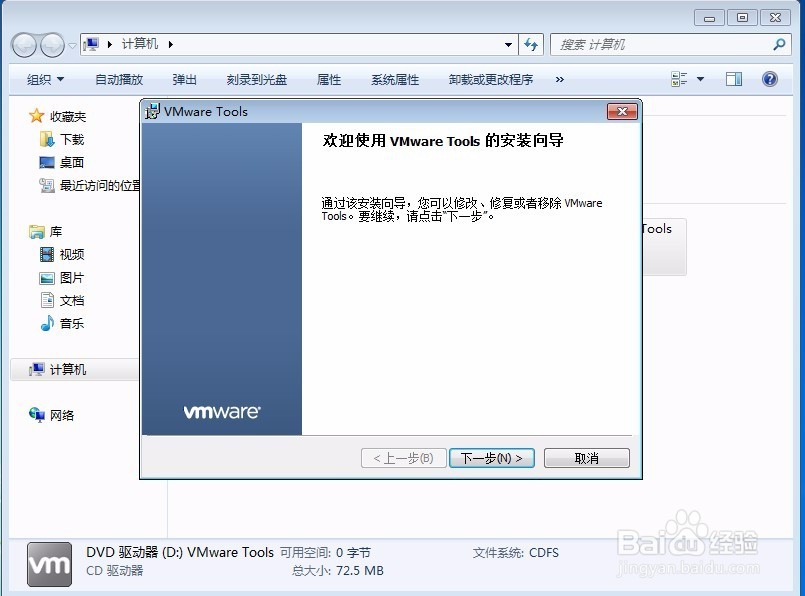Image resolution: width=805 pixels, height=596 pixels.
Task: Maximize the Explorer window
Action: pos(742,18)
